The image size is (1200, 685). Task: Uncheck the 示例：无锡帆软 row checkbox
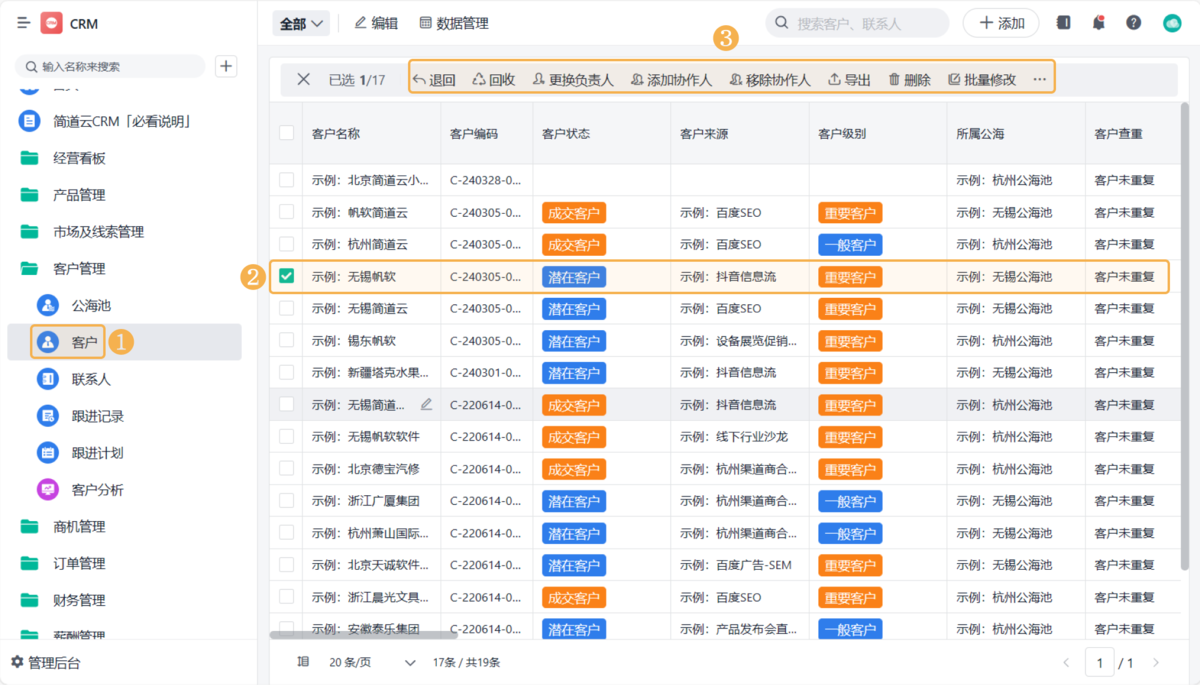[x=287, y=277]
